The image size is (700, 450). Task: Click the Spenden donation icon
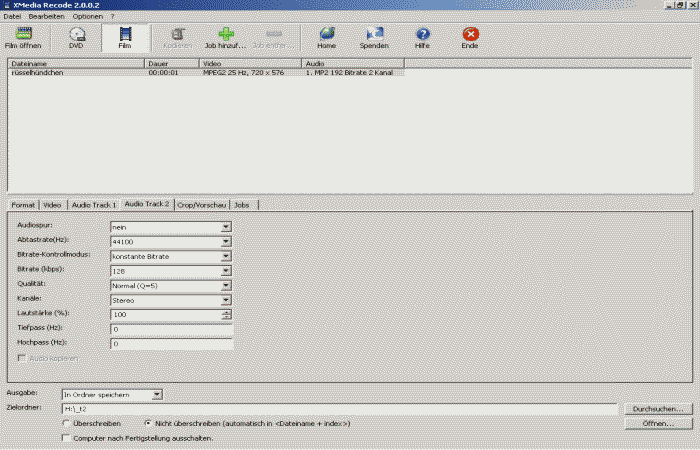coord(374,35)
